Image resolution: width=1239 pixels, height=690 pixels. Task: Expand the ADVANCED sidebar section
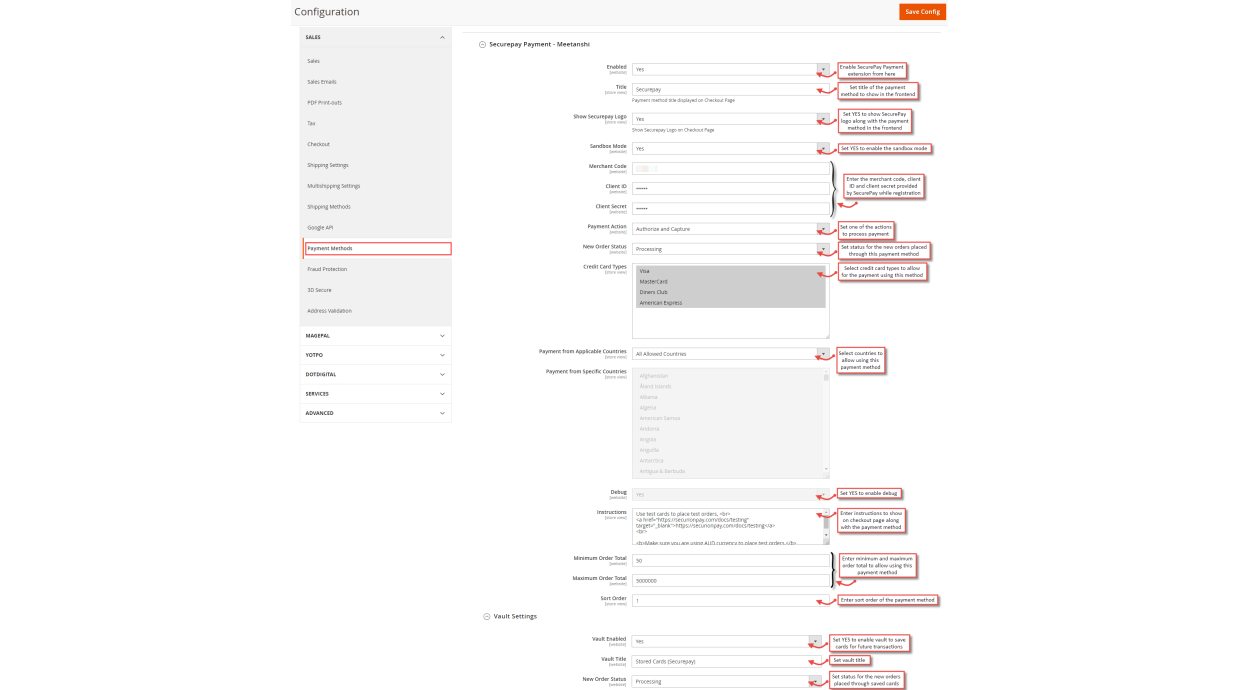click(375, 412)
